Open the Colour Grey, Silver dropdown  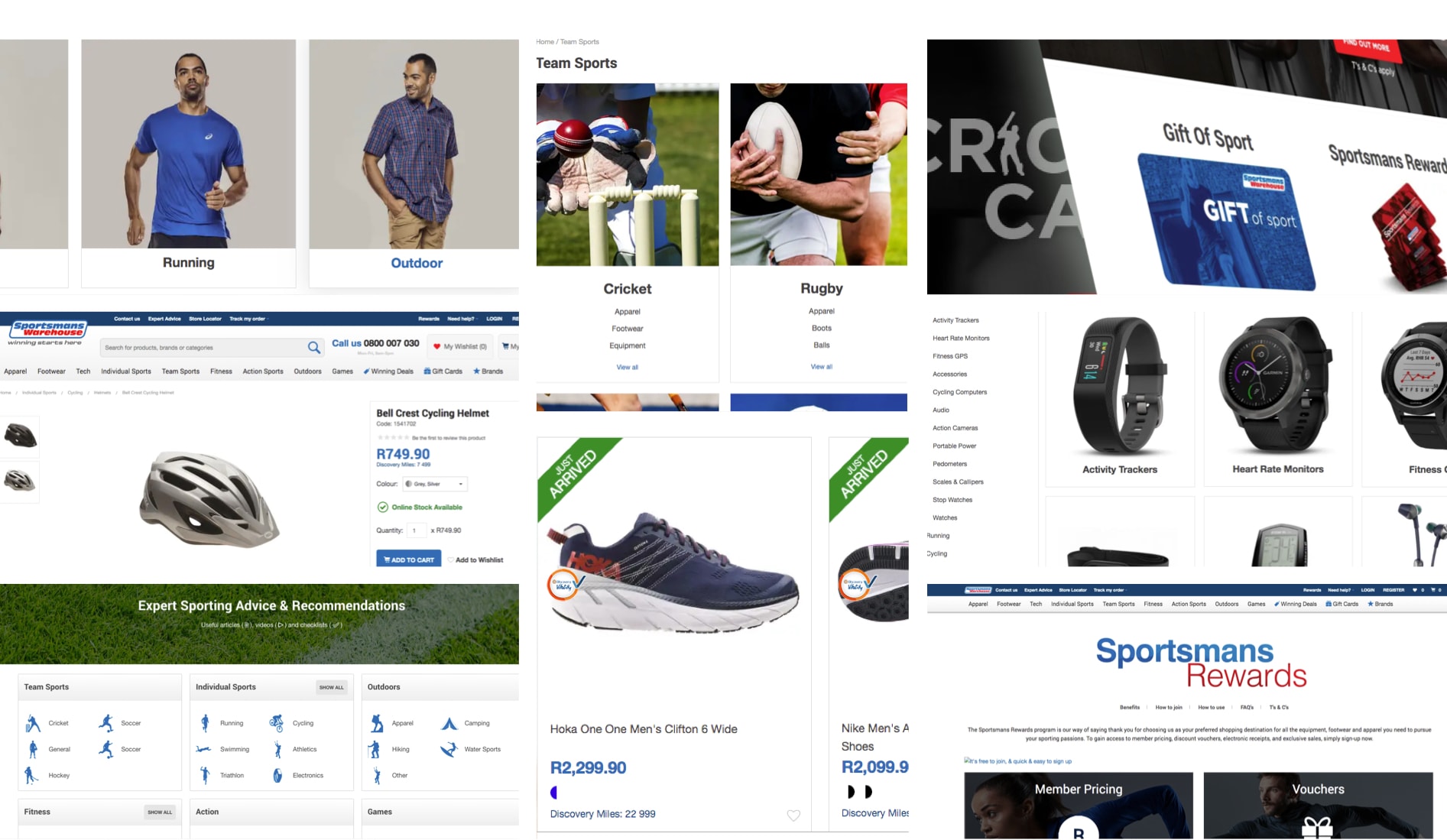coord(435,484)
